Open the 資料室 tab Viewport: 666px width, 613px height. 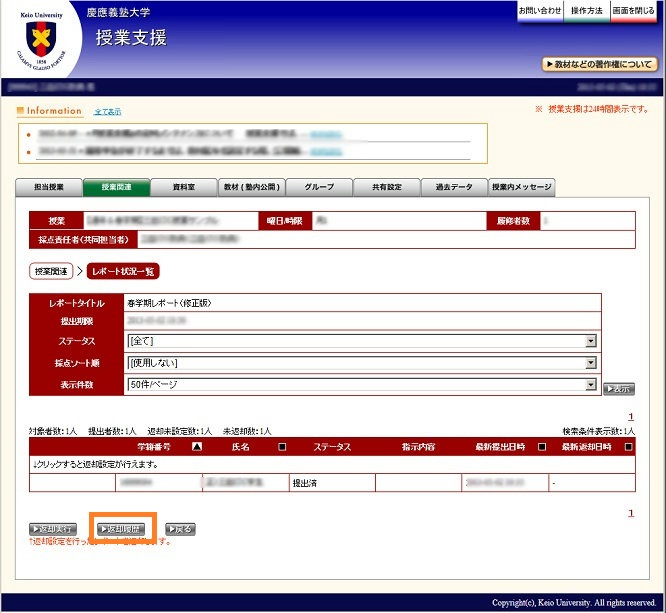[x=183, y=187]
